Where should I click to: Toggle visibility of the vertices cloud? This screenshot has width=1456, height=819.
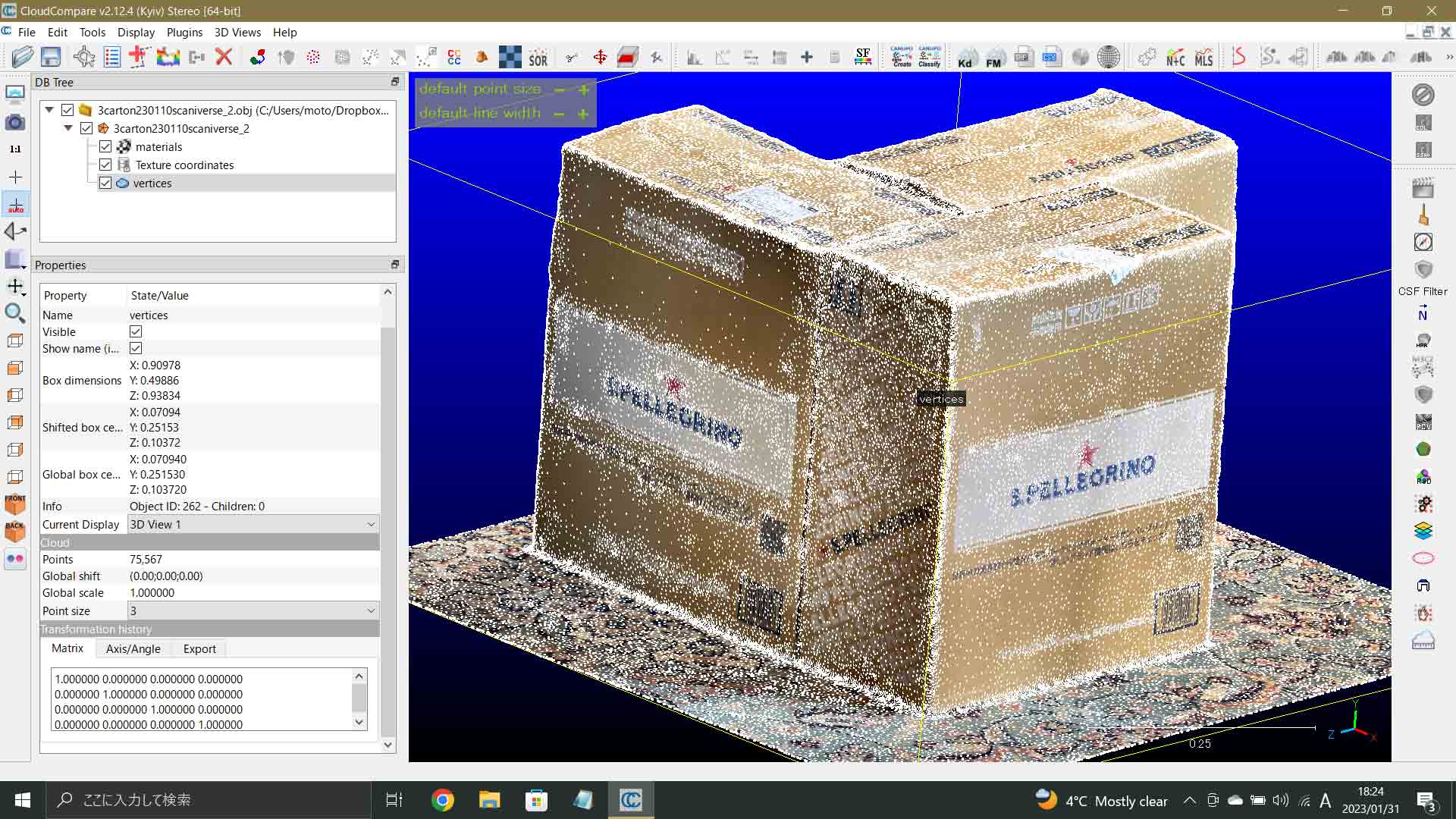[105, 183]
